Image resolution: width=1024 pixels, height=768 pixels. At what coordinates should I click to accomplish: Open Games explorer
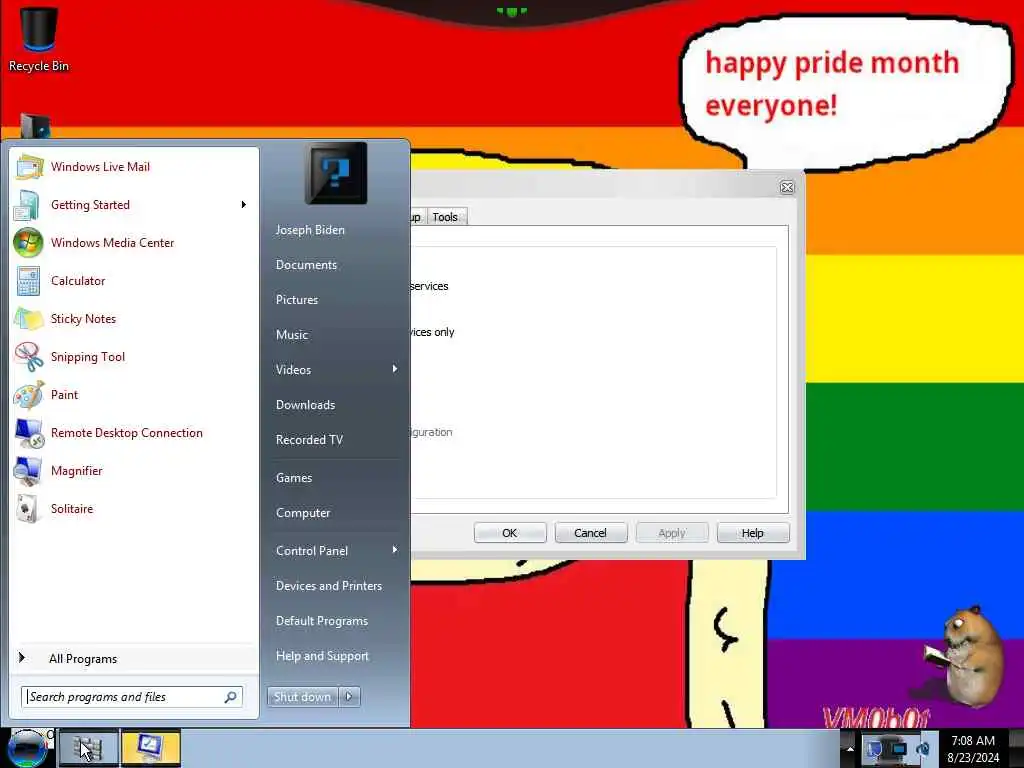(294, 478)
